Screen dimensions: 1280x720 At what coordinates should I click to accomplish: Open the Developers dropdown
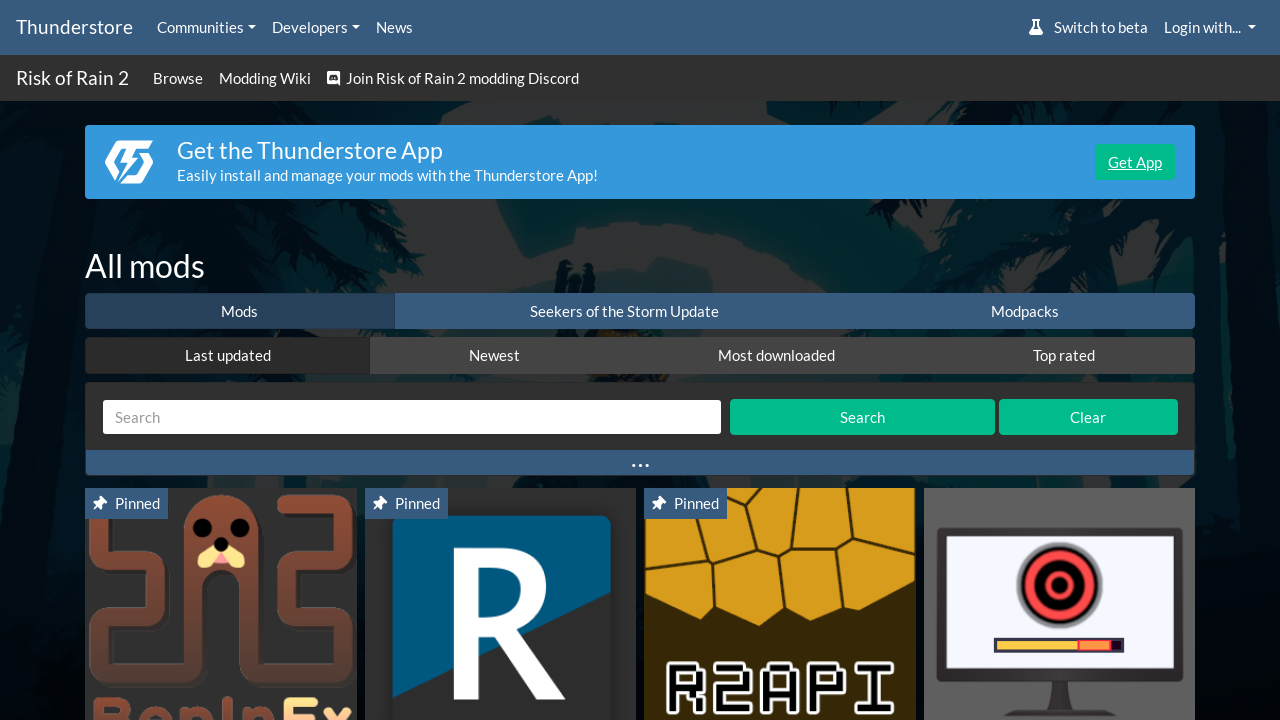[x=316, y=27]
